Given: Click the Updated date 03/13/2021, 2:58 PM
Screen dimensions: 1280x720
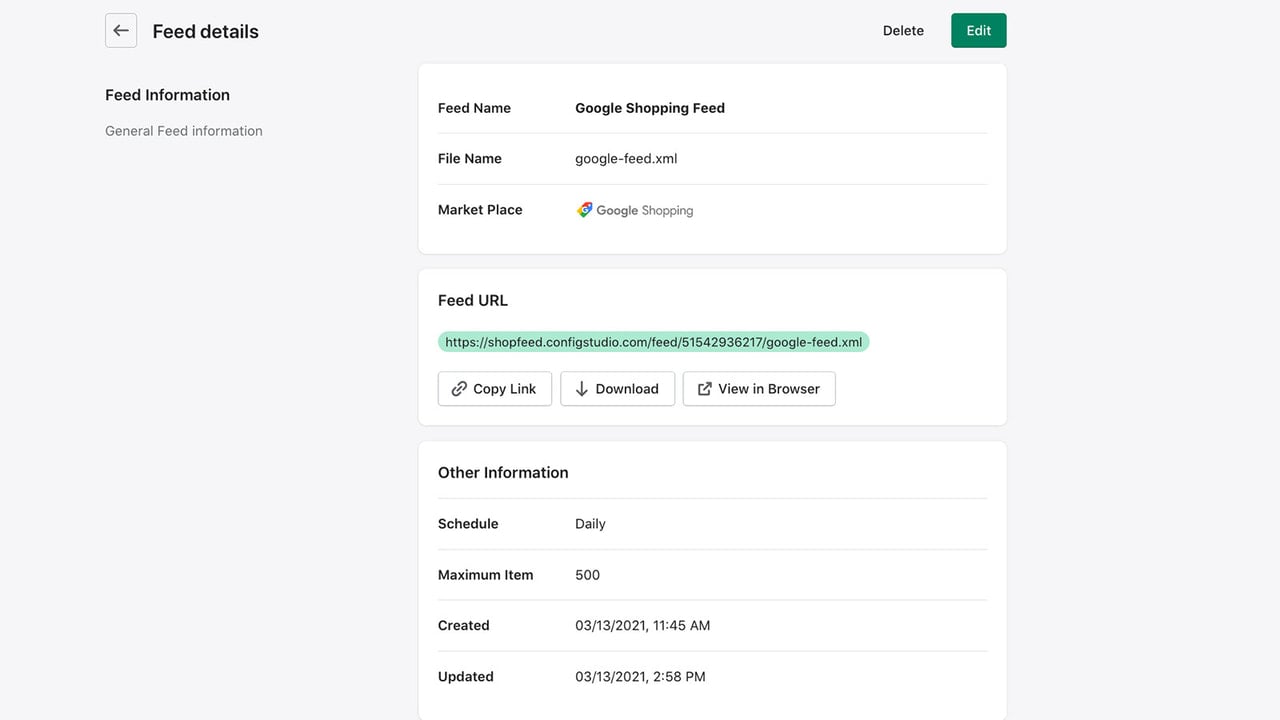Looking at the screenshot, I should point(640,677).
